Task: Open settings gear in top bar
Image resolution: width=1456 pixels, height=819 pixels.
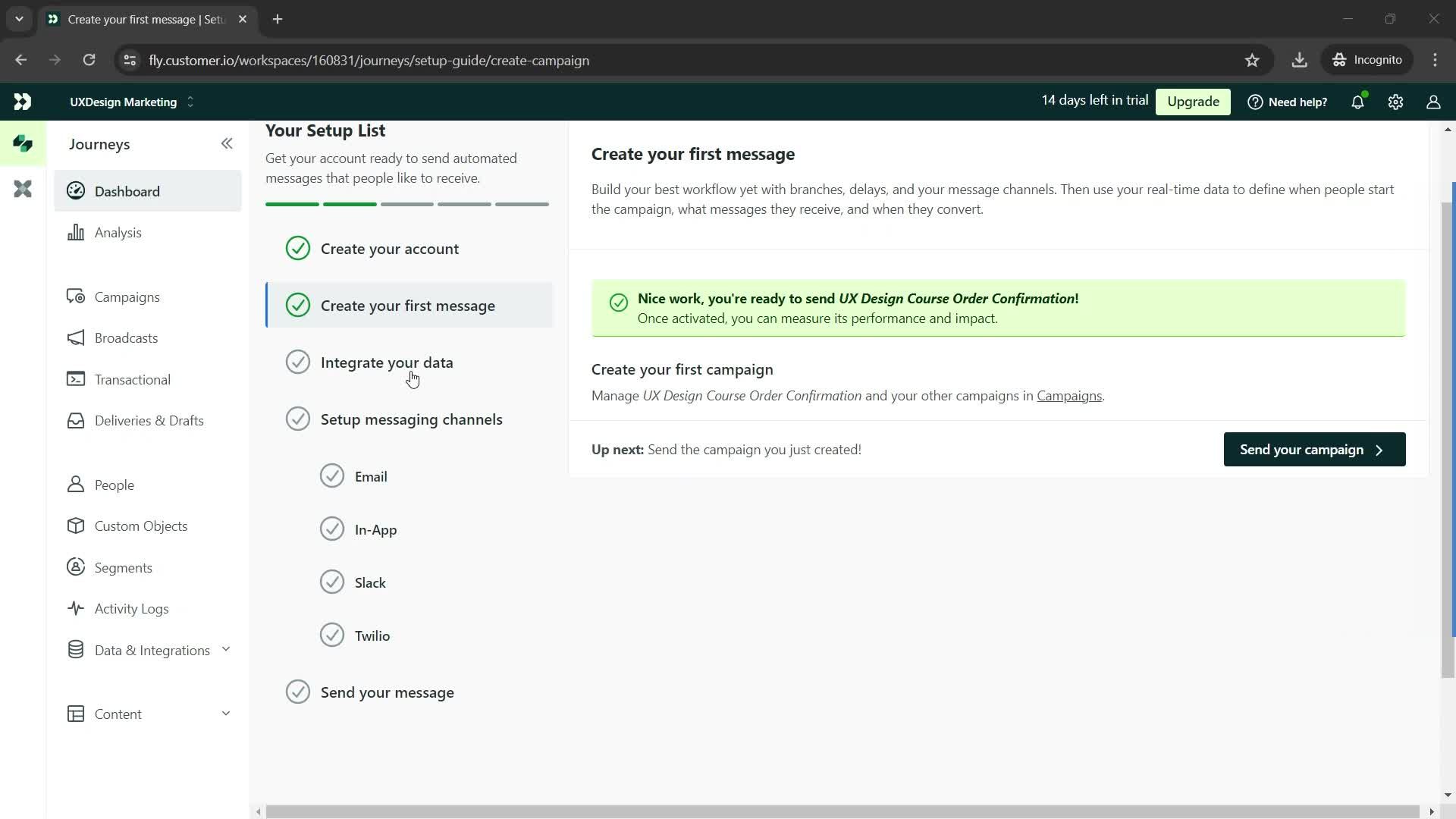Action: coord(1395,102)
